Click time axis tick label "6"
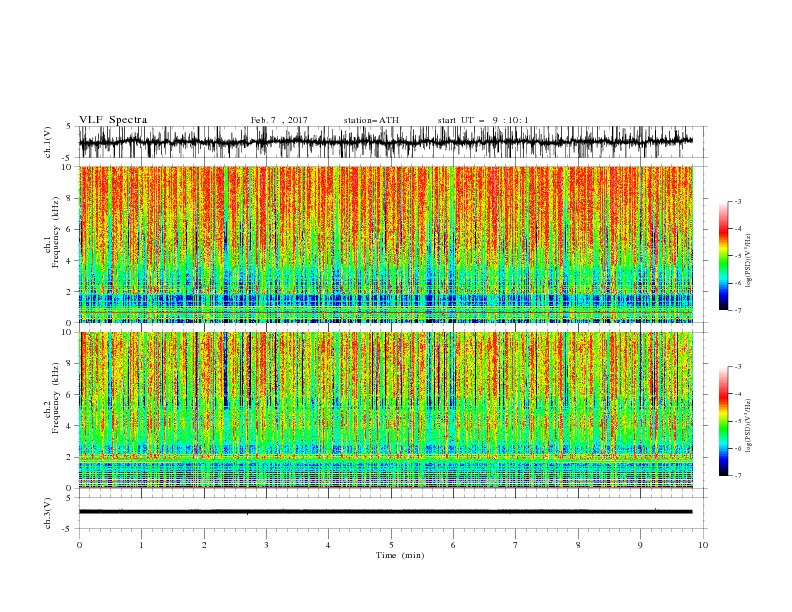 coord(454,545)
